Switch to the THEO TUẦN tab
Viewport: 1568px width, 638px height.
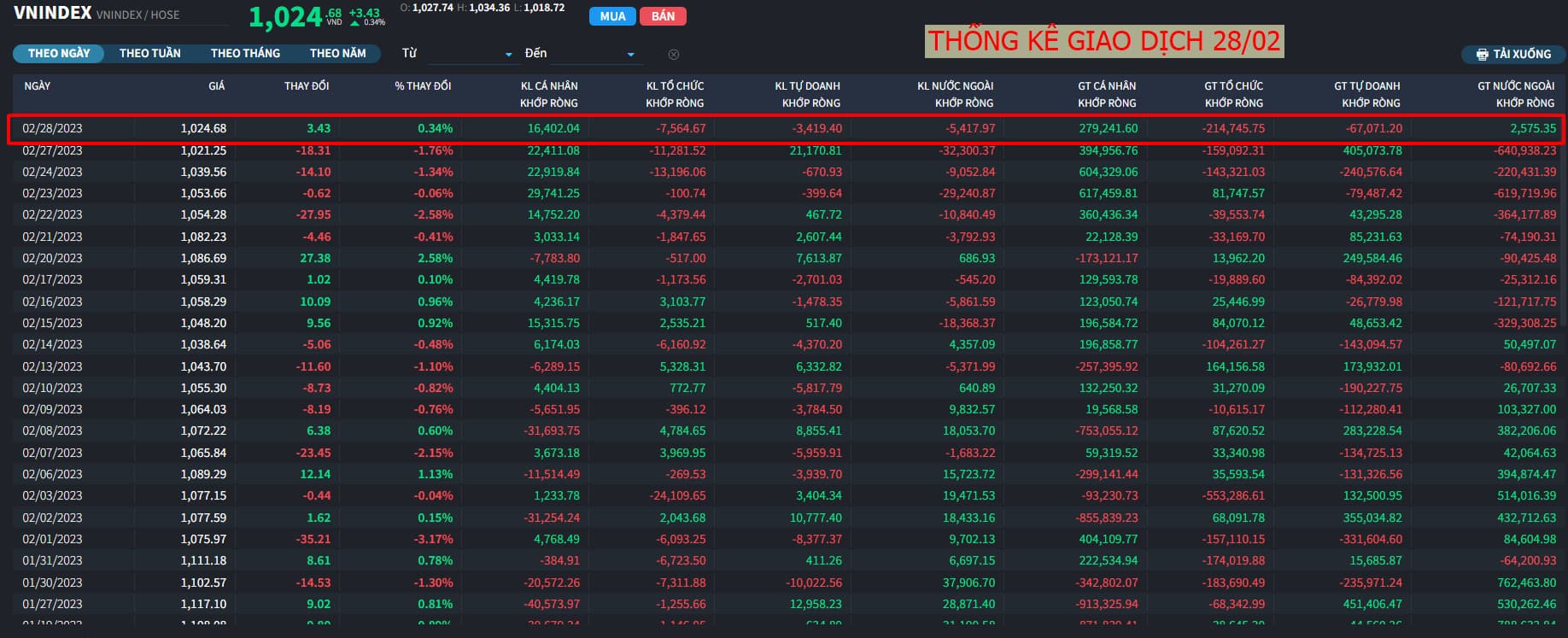150,53
